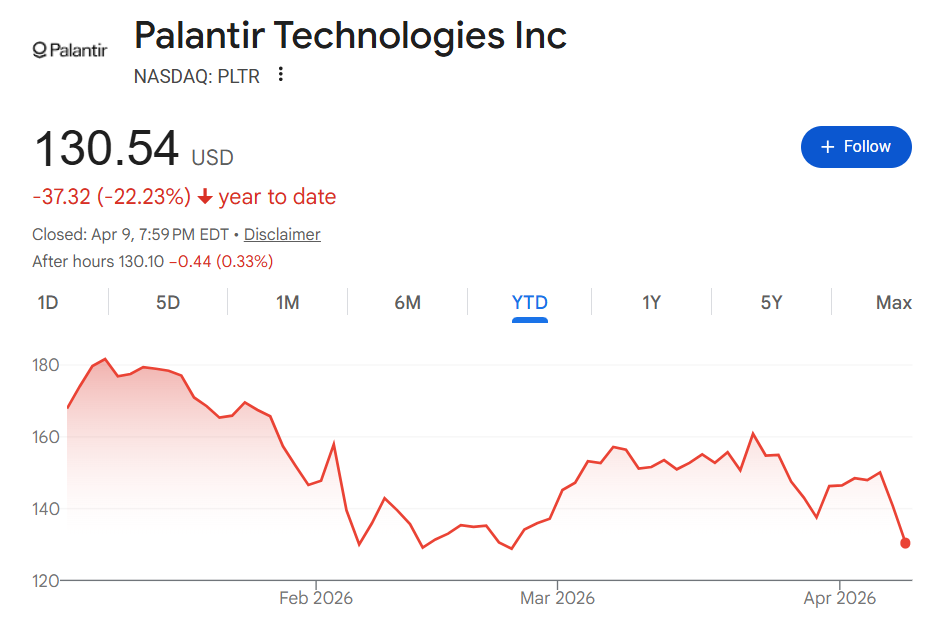
Task: Click the red endpoint dot on chart
Action: [x=905, y=543]
